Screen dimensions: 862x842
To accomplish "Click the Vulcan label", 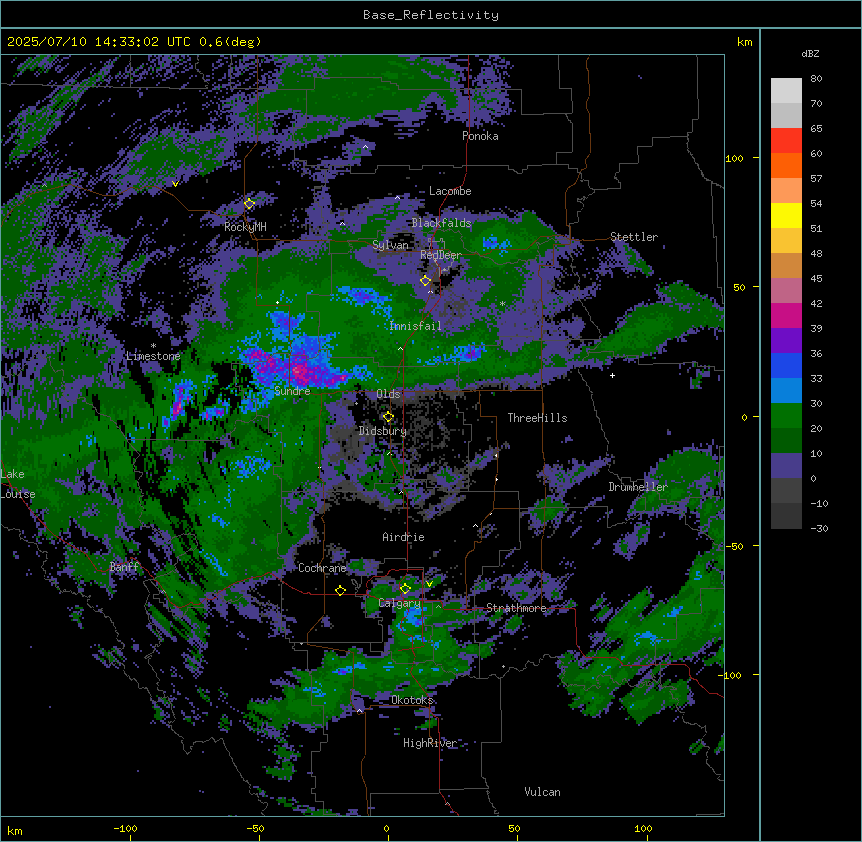I will (542, 792).
